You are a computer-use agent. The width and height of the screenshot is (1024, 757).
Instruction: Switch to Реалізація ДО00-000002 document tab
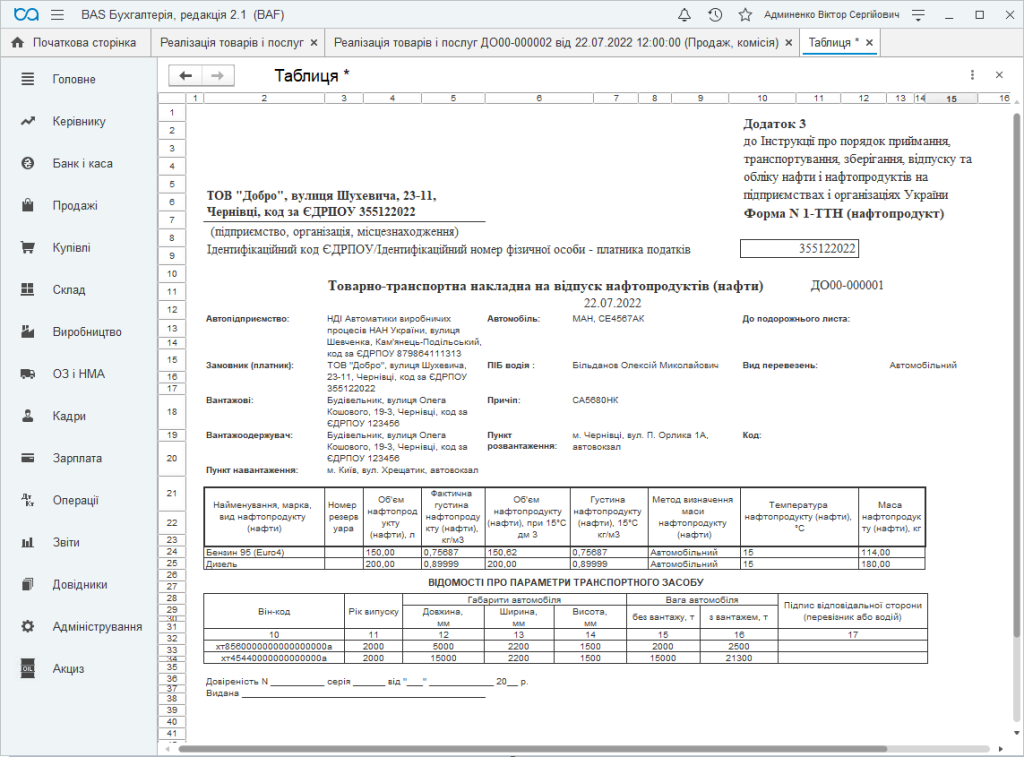556,42
